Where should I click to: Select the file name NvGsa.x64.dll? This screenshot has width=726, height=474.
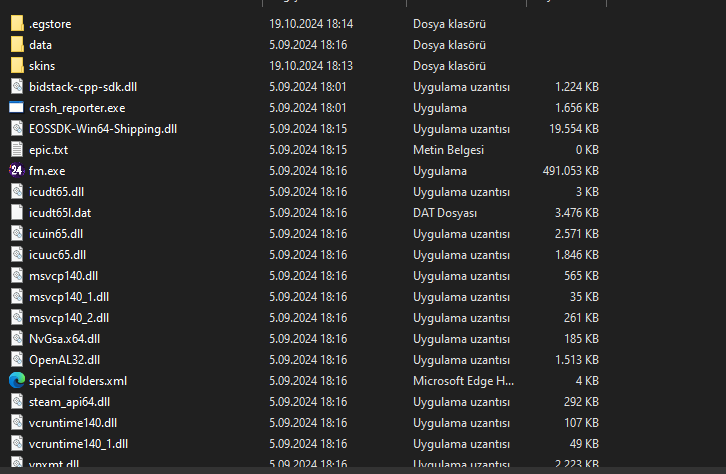(64, 339)
